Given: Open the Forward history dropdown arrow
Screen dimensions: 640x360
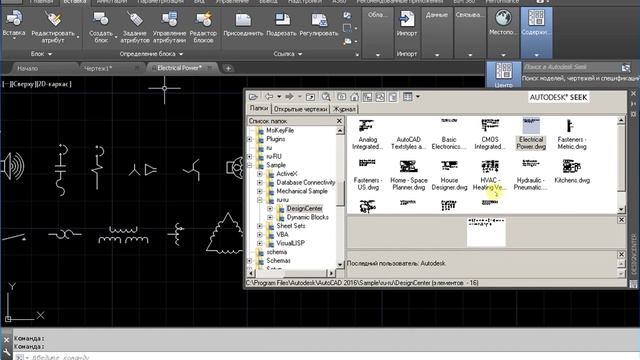Looking at the screenshot, I should (299, 97).
